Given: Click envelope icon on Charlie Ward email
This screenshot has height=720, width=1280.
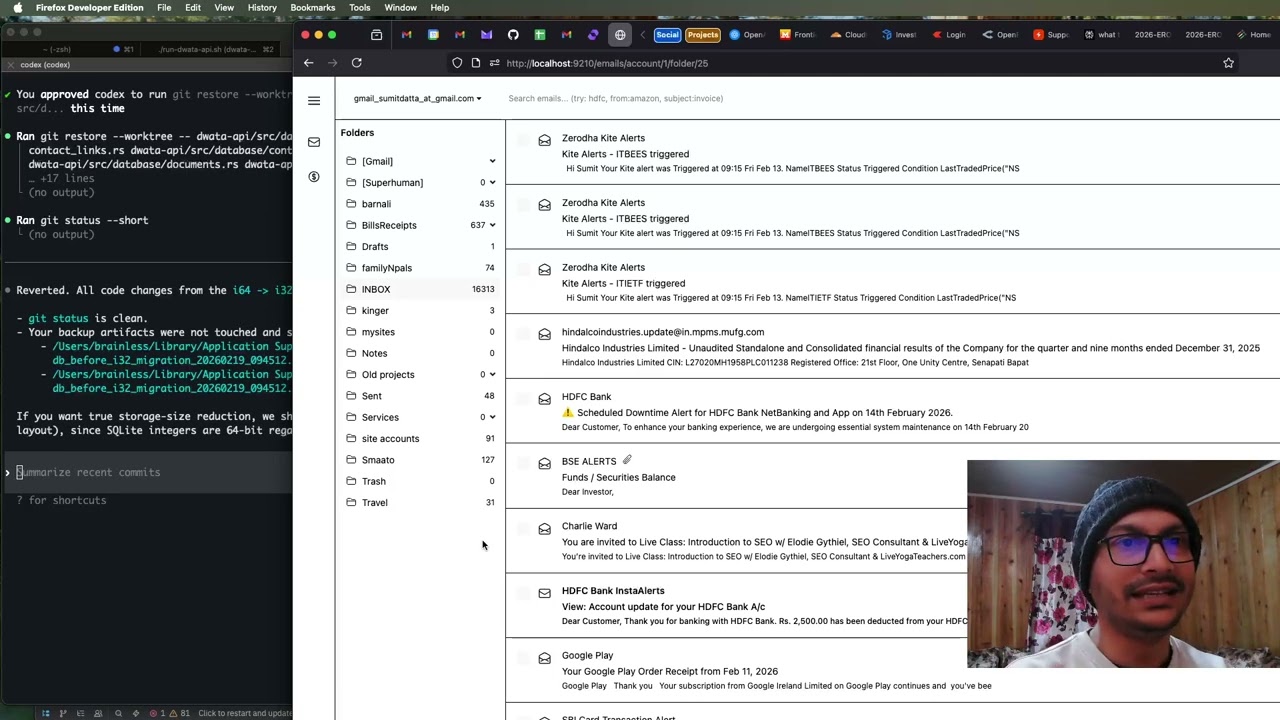Looking at the screenshot, I should click(544, 528).
